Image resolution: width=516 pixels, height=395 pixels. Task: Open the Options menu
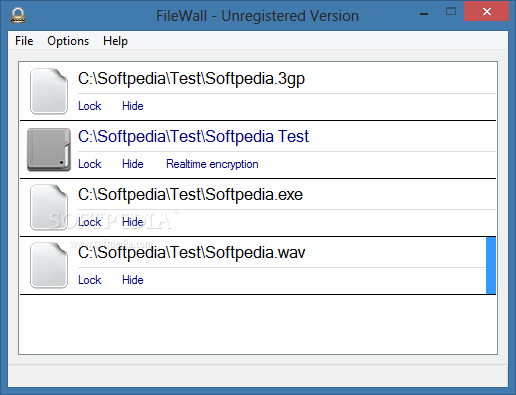[68, 41]
